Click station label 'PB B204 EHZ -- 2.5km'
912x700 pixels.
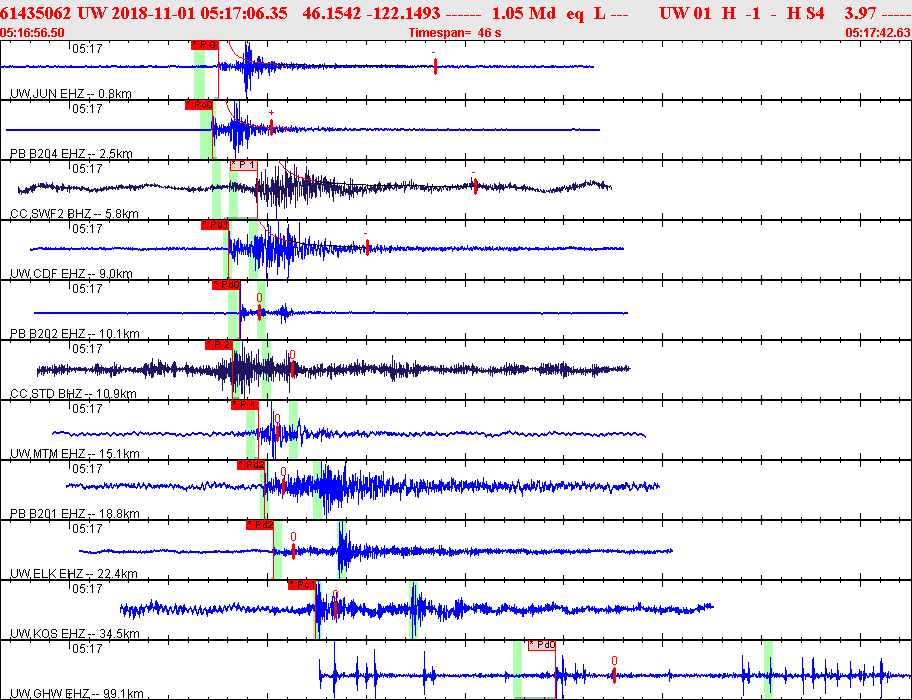click(x=71, y=153)
